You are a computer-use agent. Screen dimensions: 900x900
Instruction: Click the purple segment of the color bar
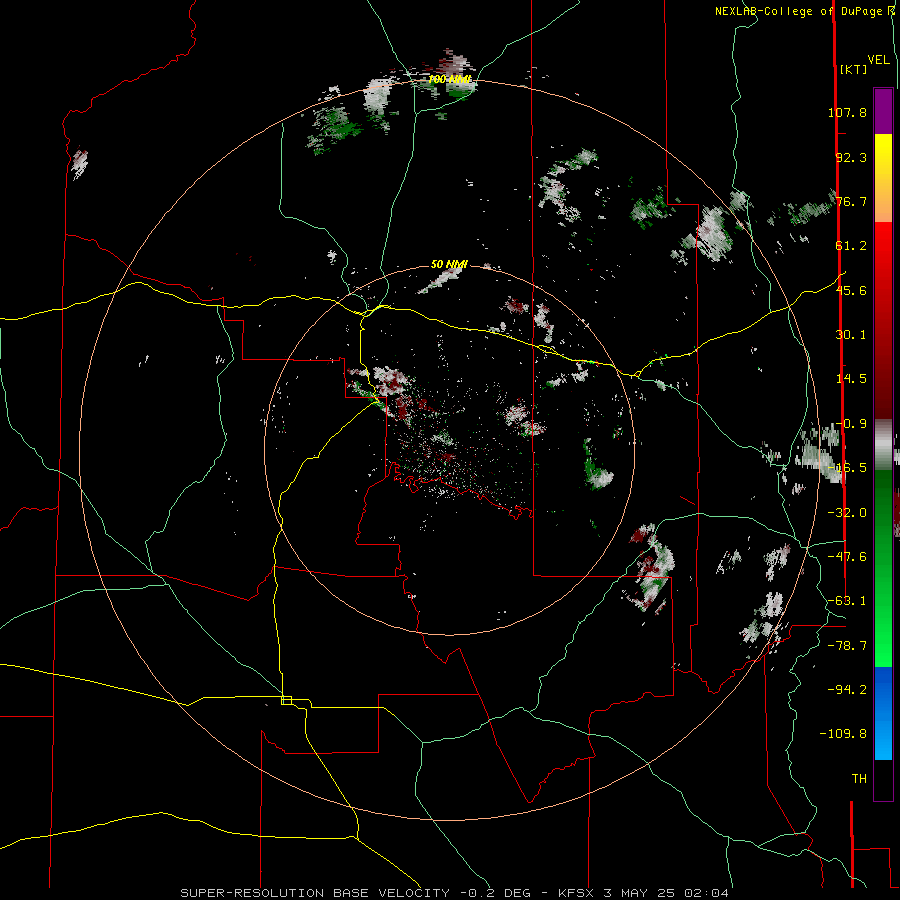pos(883,111)
